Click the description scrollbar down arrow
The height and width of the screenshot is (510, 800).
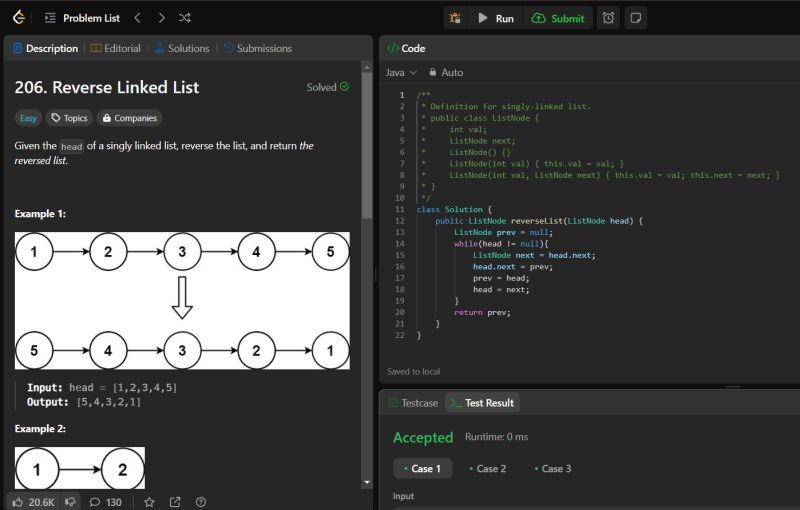coord(367,482)
